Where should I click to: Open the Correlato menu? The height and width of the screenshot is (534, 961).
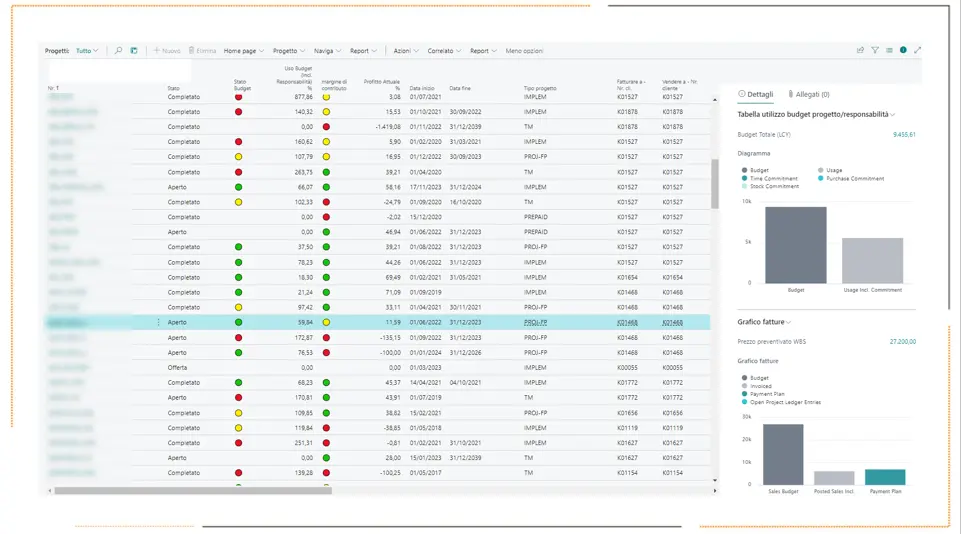tap(444, 51)
